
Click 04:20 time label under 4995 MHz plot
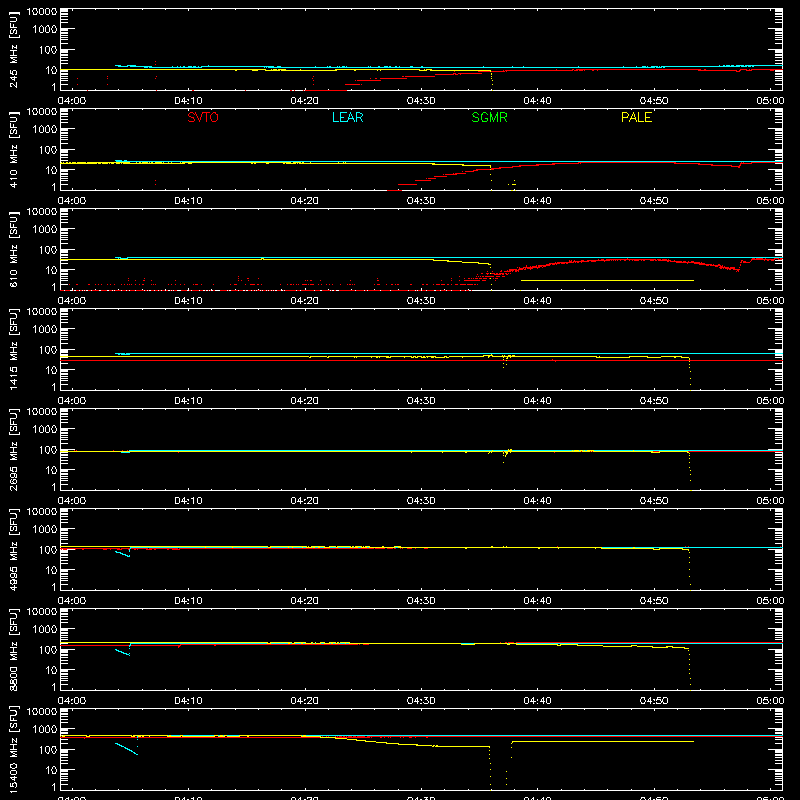pyautogui.click(x=305, y=601)
